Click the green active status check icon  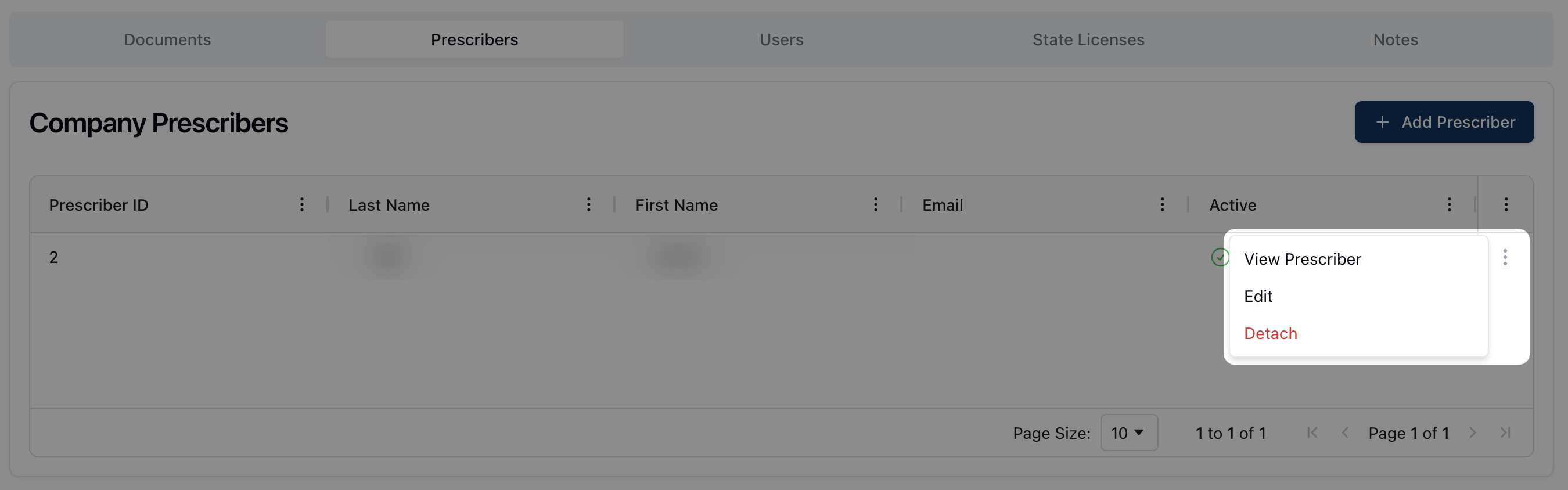(x=1219, y=257)
